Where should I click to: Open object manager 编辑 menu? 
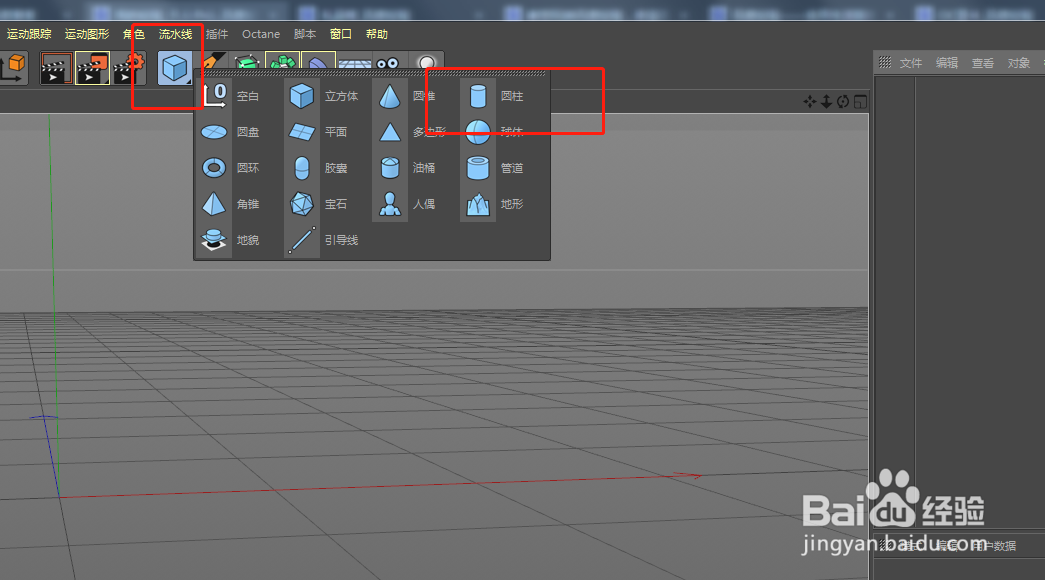coord(946,63)
